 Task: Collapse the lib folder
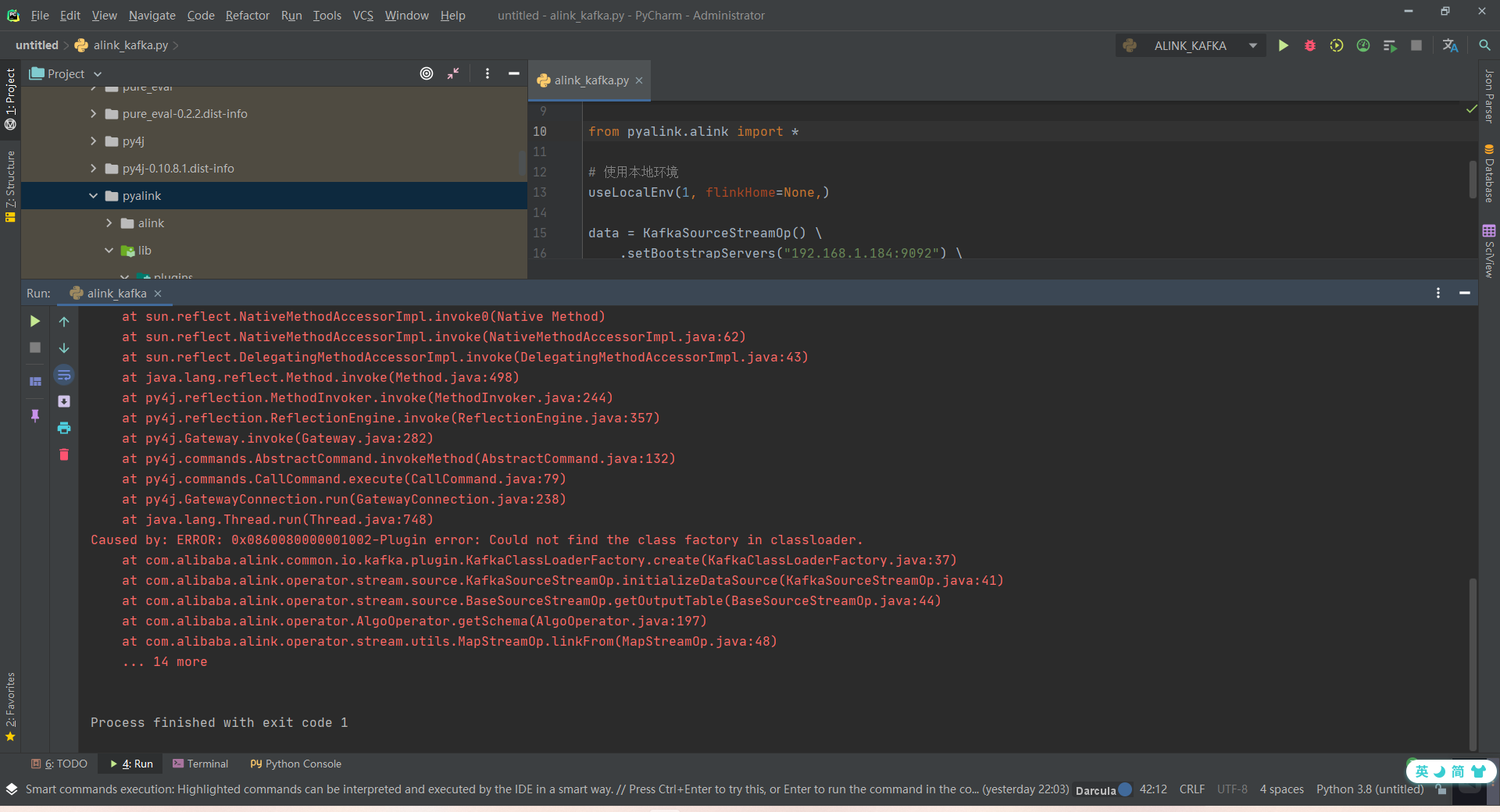(109, 251)
